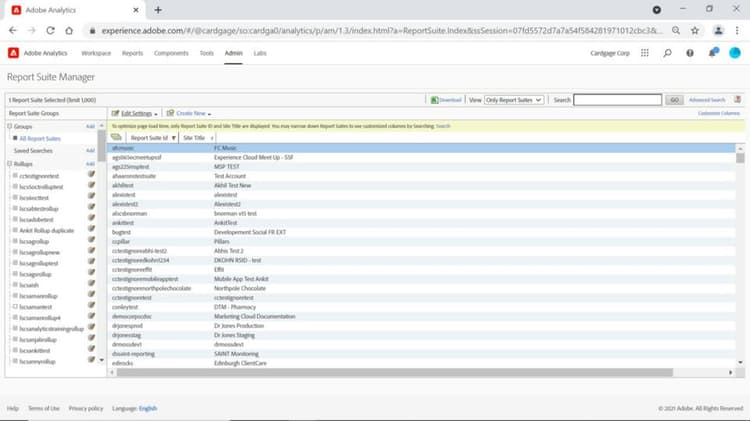Image resolution: width=750 pixels, height=421 pixels.
Task: Open Admin menu
Action: point(233,53)
